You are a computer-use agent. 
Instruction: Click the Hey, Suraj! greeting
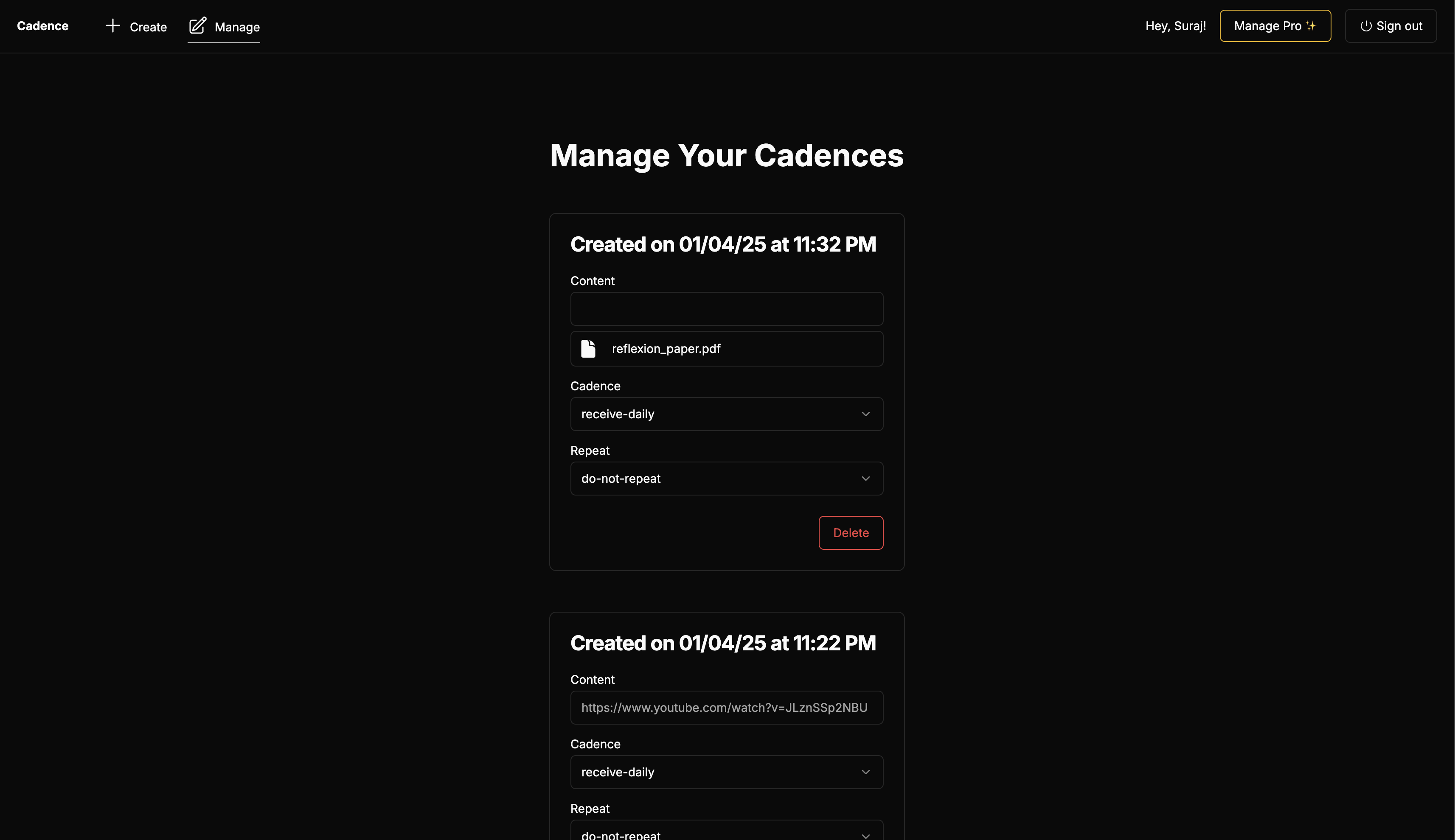[1176, 26]
